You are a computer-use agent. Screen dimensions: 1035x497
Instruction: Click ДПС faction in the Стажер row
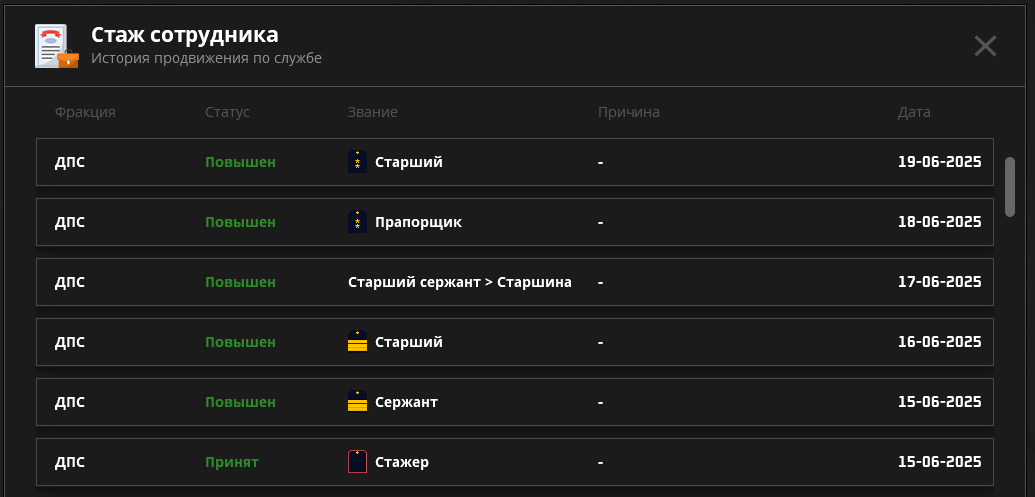click(x=70, y=462)
